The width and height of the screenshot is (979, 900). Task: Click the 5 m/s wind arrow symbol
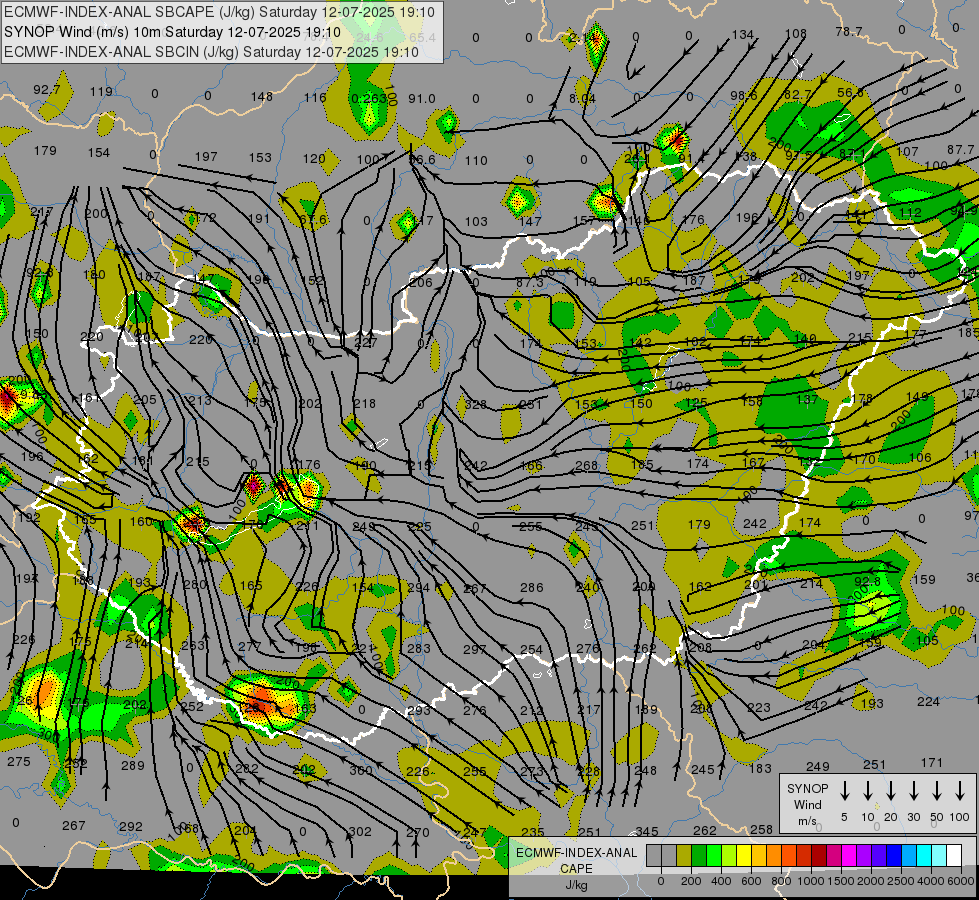coord(844,791)
